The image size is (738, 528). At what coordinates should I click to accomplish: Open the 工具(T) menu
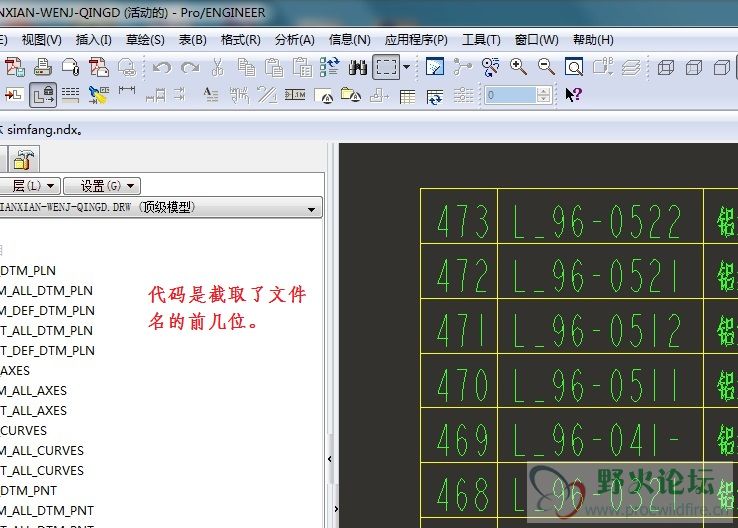[481, 40]
